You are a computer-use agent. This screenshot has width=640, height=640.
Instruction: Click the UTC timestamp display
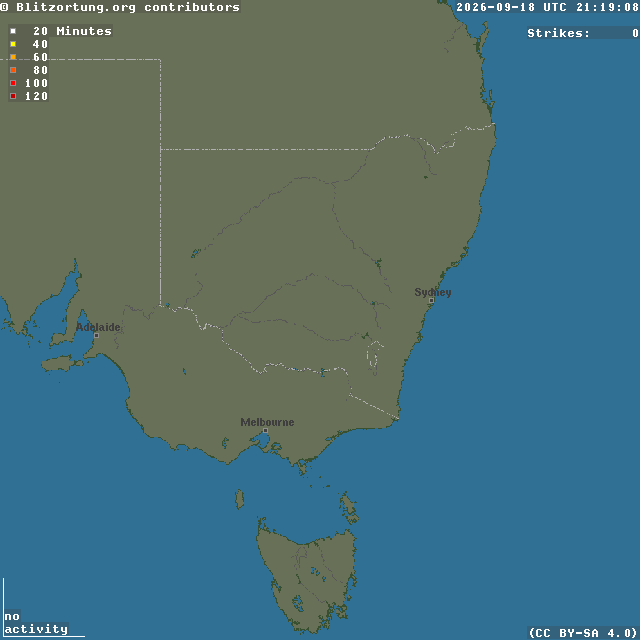547,7
